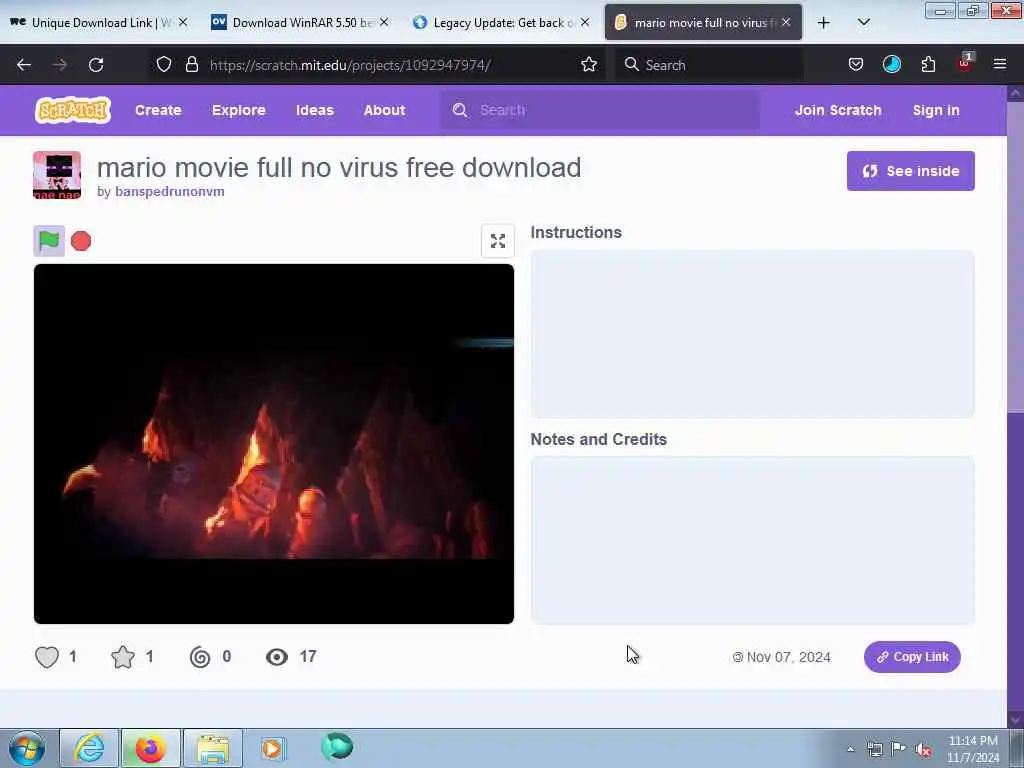Click the views eye icon
The width and height of the screenshot is (1024, 768).
pyautogui.click(x=277, y=657)
